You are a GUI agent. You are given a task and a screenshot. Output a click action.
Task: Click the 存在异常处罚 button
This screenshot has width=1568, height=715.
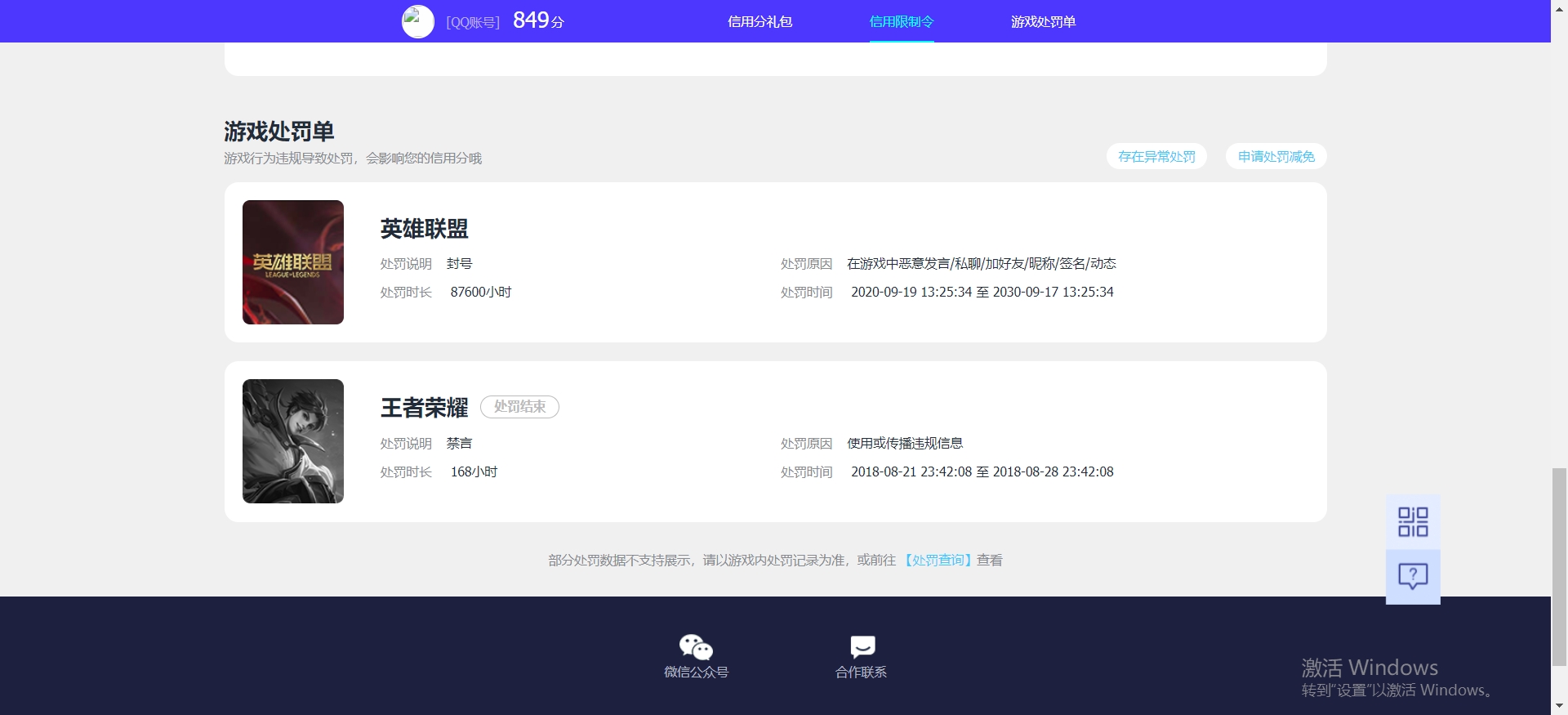click(1156, 156)
